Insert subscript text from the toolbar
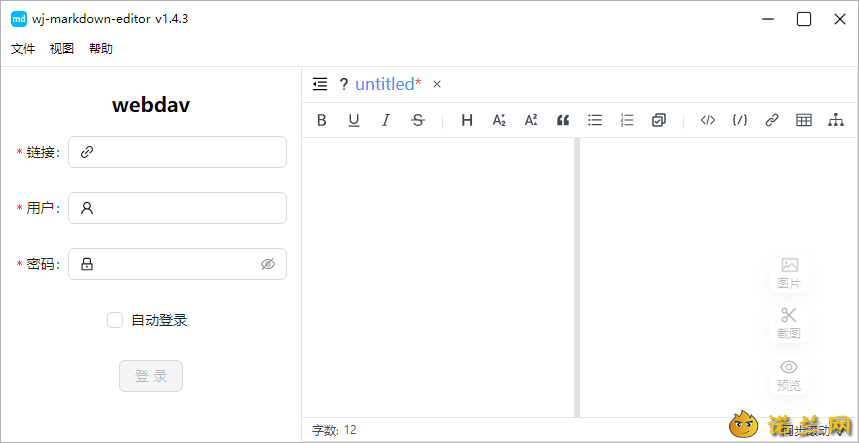Screen dimensions: 859x443 [x=499, y=120]
